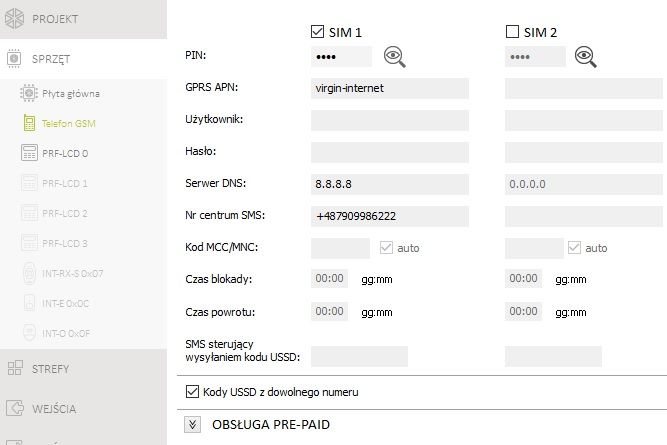Screen dimensions: 667x445
Task: Open the PROJEKT section icon
Action: [14, 19]
